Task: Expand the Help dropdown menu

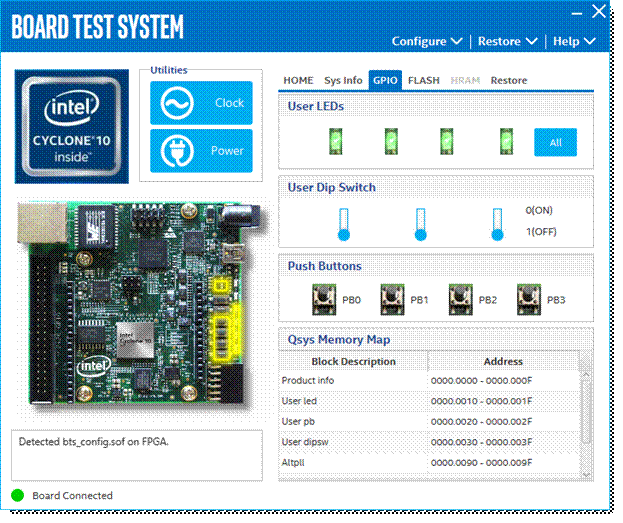Action: click(x=575, y=41)
